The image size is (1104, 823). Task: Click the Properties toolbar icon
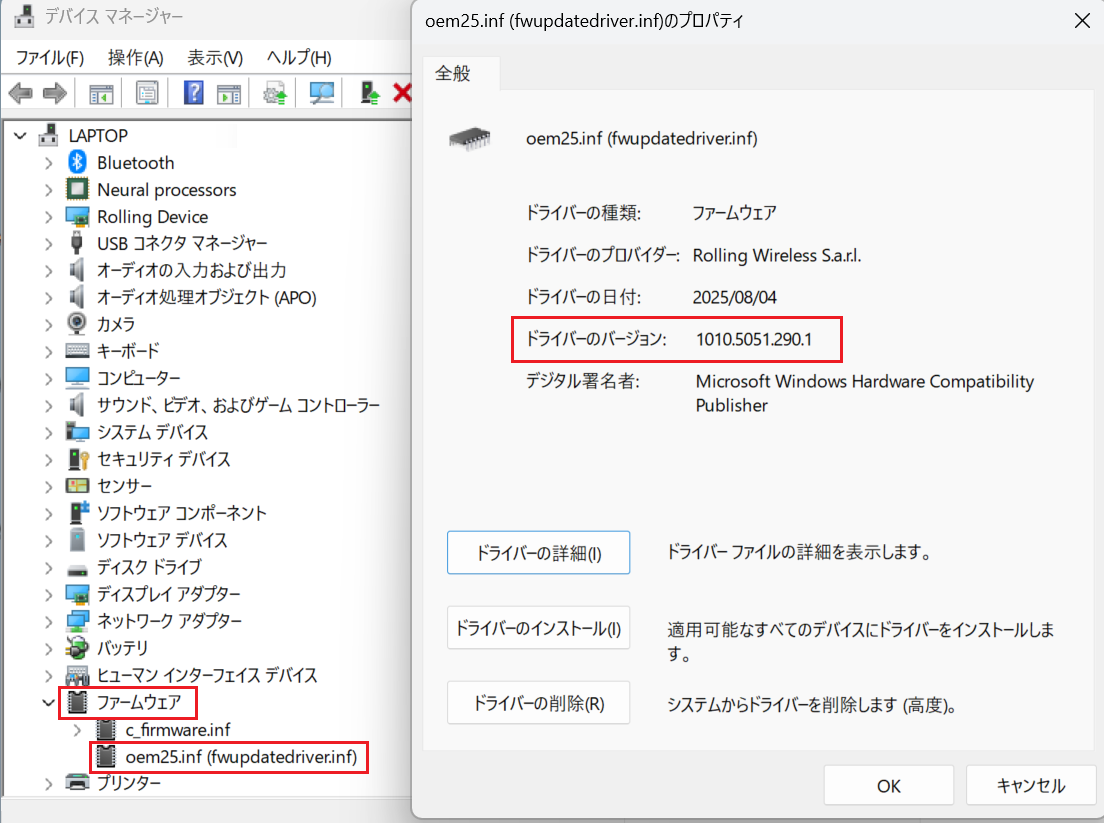click(x=148, y=94)
